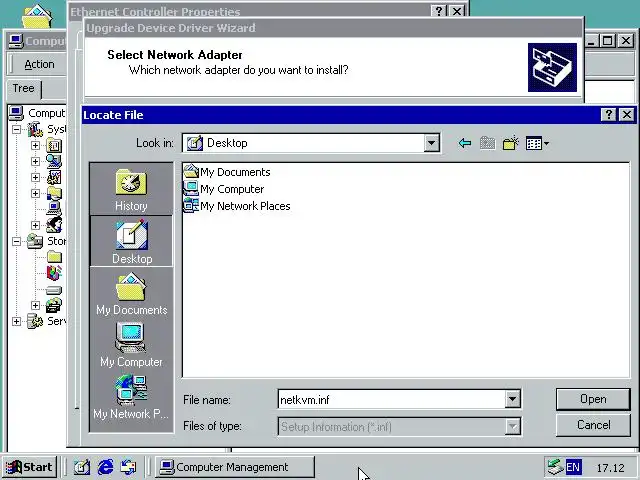Image resolution: width=640 pixels, height=480 pixels.
Task: Click the clock showing 17.12
Action: coord(610,467)
